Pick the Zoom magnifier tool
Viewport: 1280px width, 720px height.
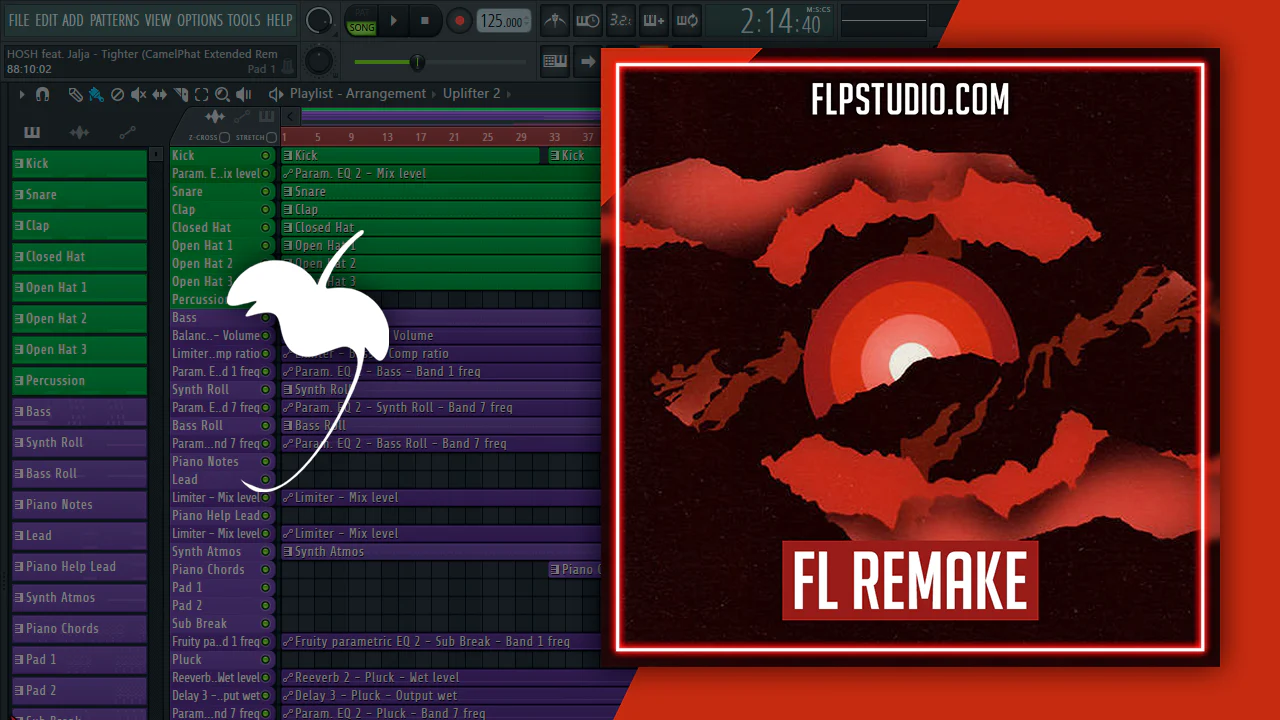pyautogui.click(x=222, y=94)
